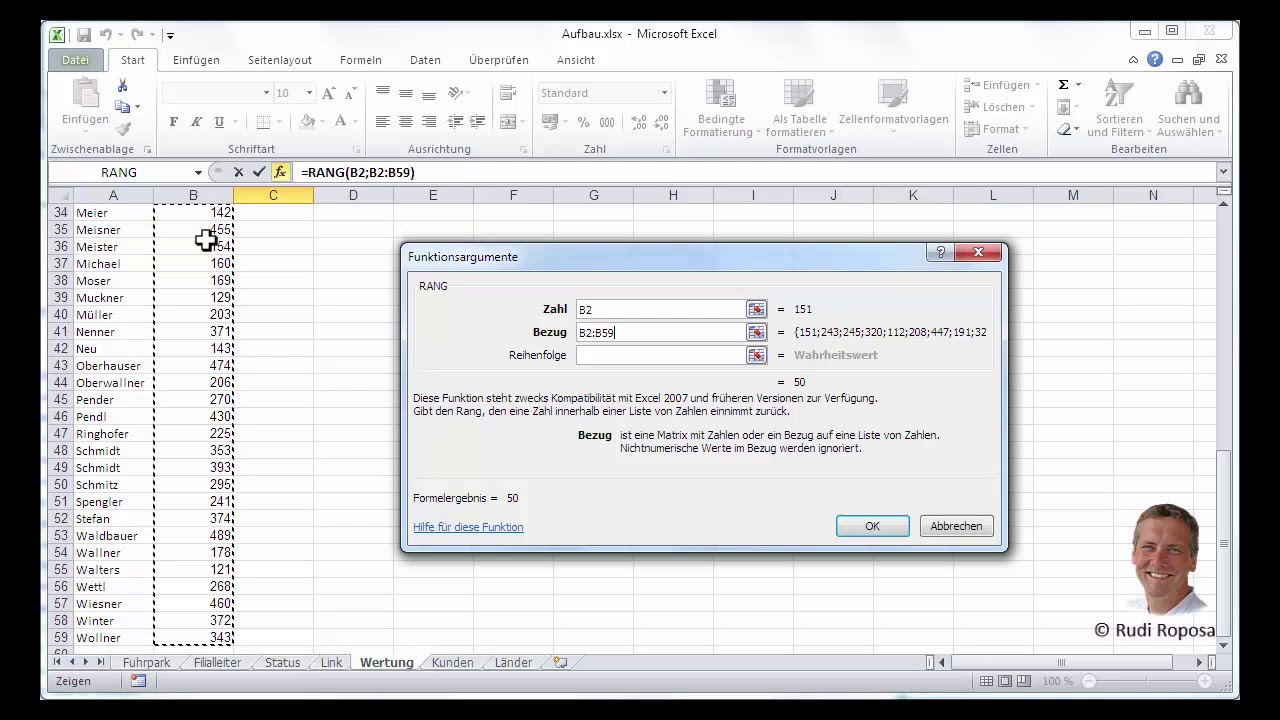Click the Reihenfolge input field
This screenshot has height=720, width=1280.
point(661,355)
